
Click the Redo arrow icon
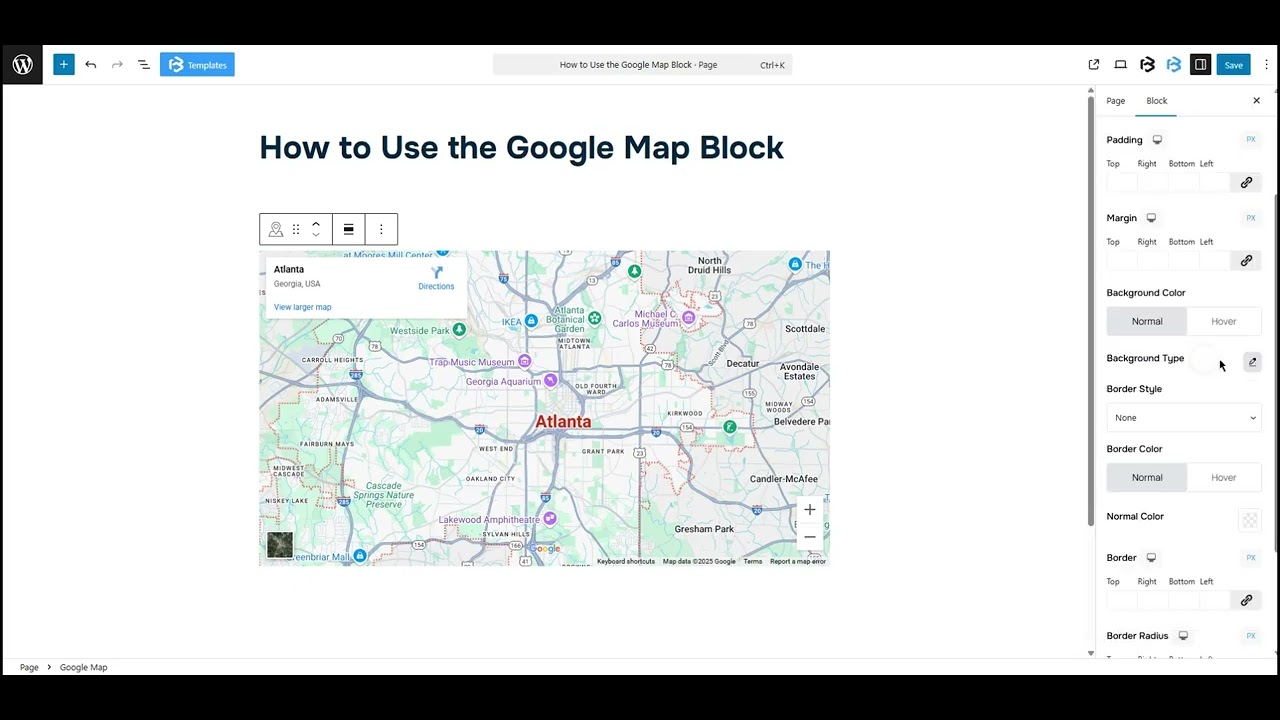[x=117, y=64]
